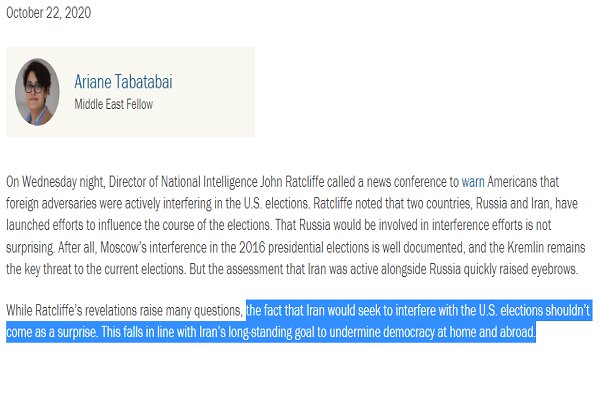Click the author's profile photo
Viewport: 600px width, 400px height.
click(37, 92)
